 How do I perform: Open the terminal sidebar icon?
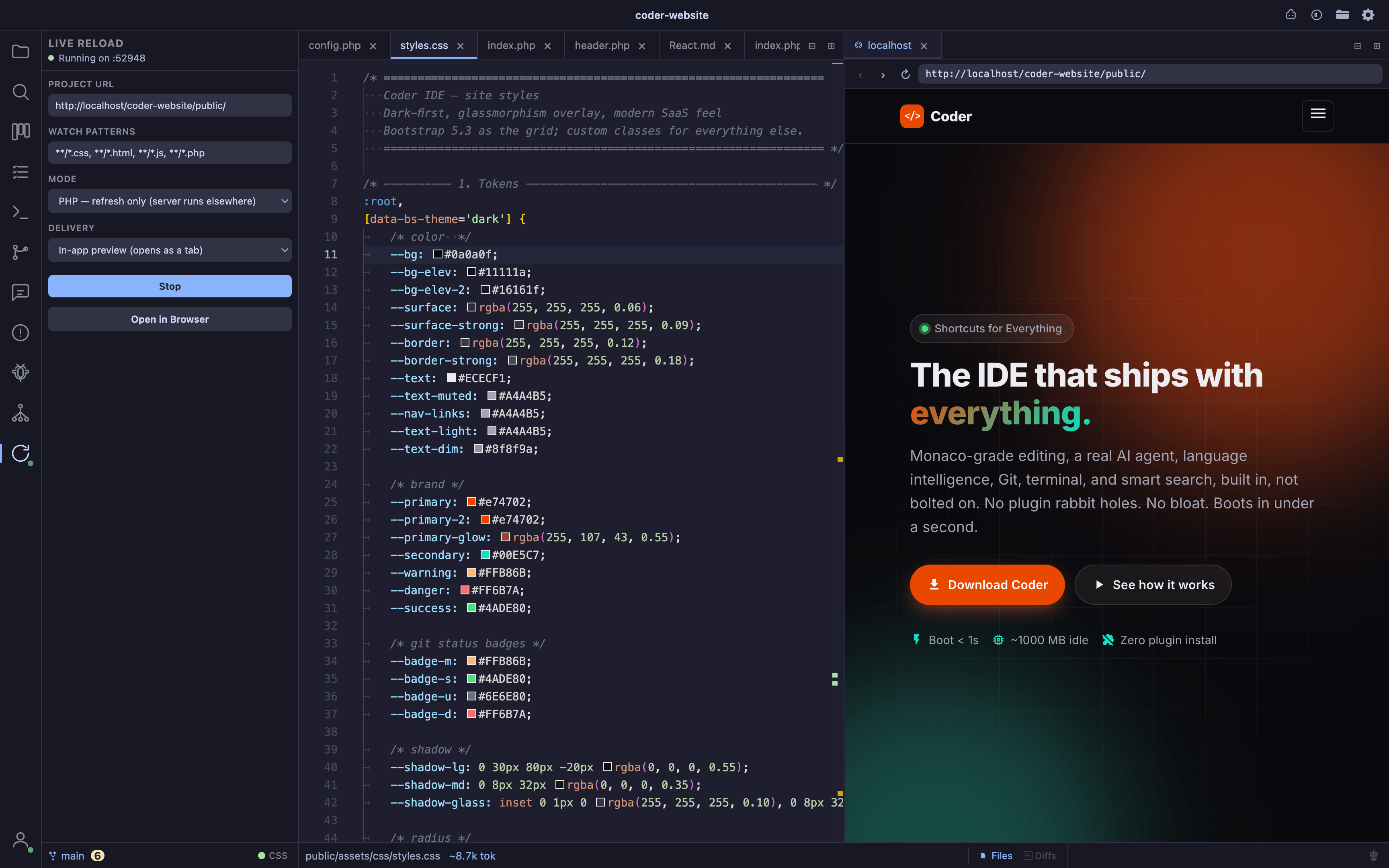[20, 212]
